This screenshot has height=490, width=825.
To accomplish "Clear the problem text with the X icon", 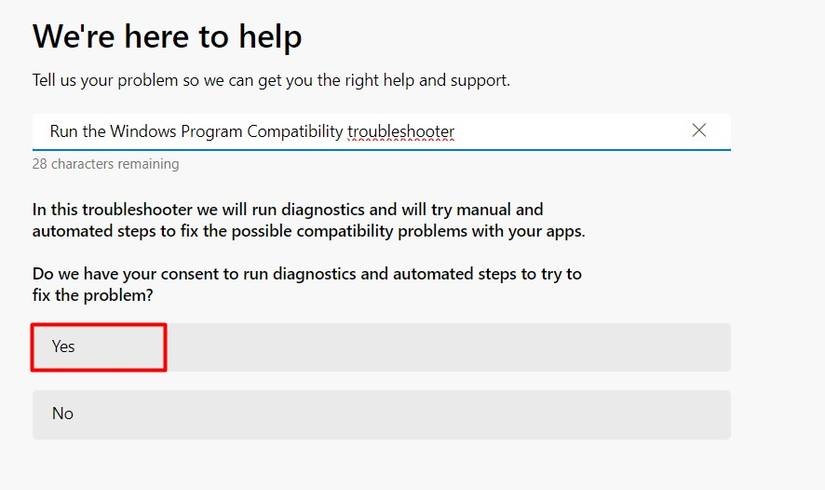I will (699, 131).
